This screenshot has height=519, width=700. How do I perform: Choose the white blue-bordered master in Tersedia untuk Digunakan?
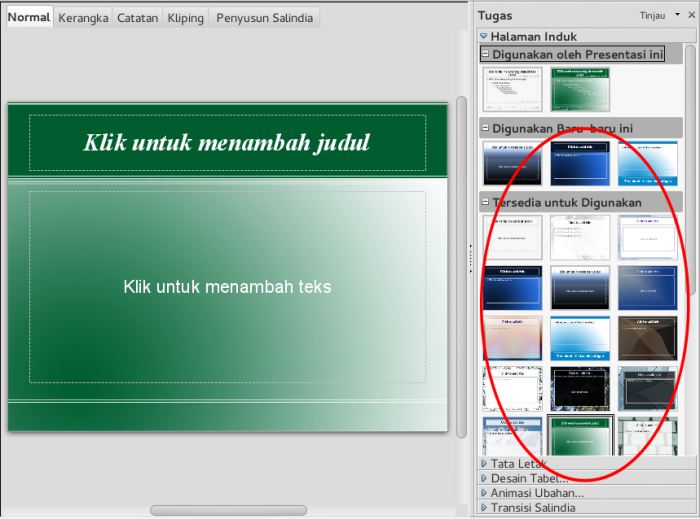point(647,237)
